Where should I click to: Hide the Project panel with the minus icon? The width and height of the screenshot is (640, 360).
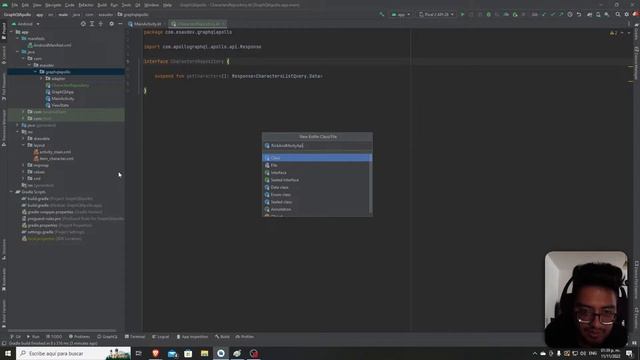tap(120, 24)
